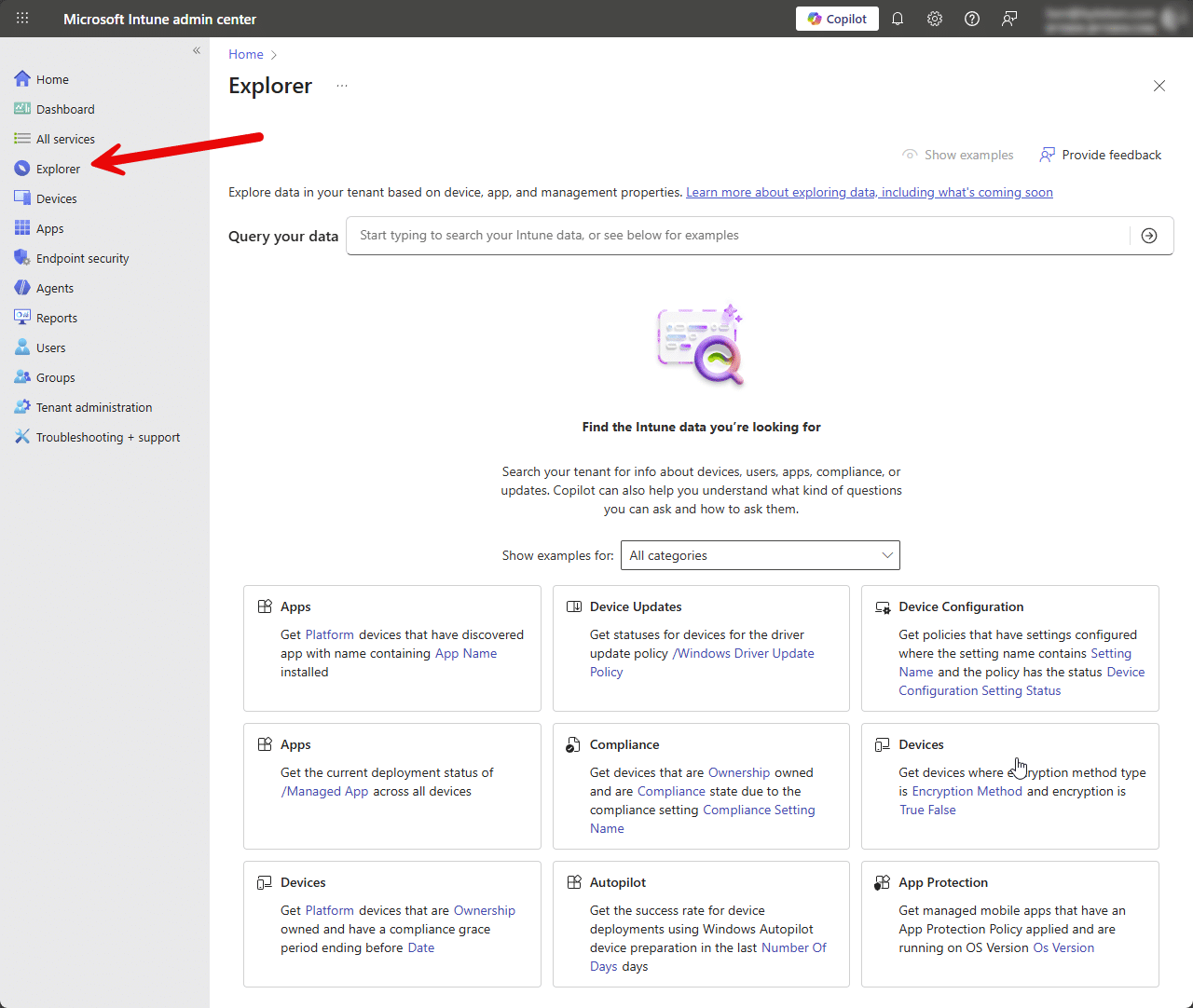Submit query with the arrow icon

point(1149,236)
